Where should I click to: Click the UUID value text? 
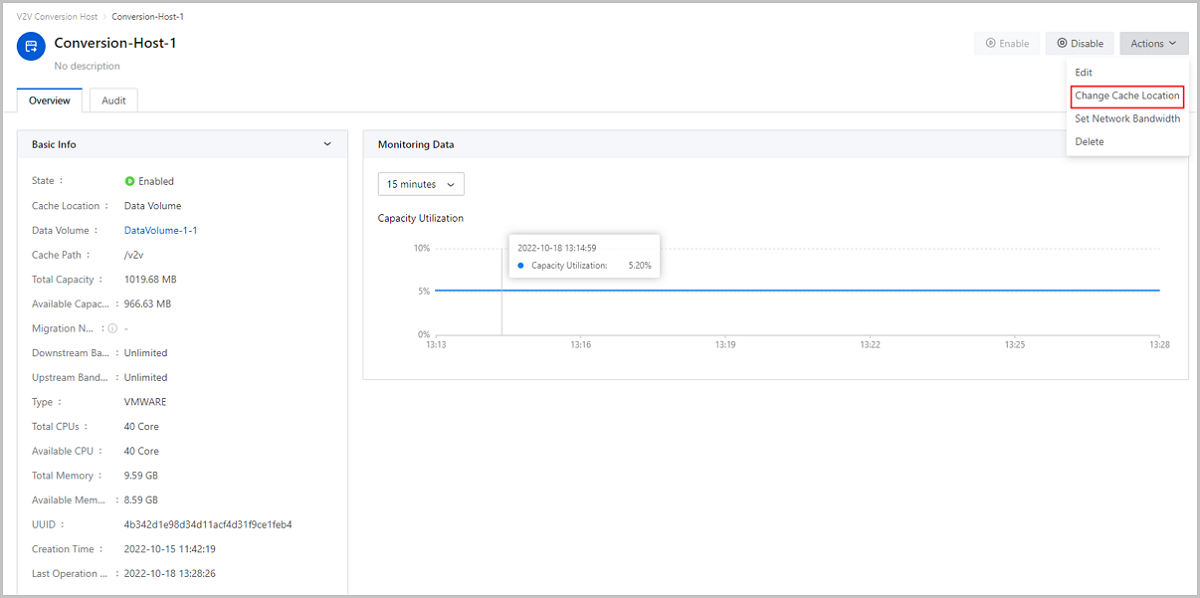tap(207, 525)
